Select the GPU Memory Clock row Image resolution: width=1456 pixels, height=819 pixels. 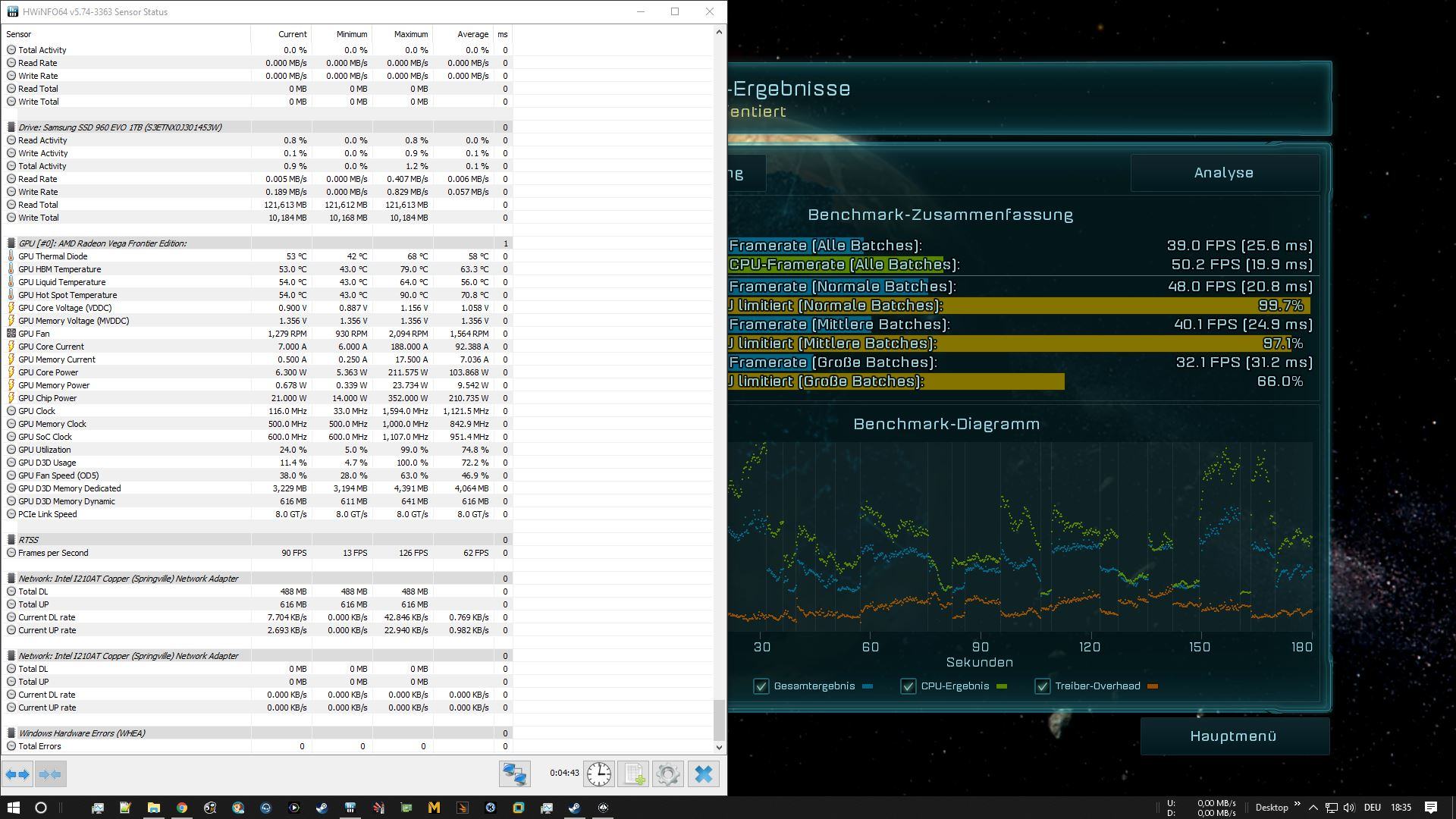pyautogui.click(x=258, y=424)
